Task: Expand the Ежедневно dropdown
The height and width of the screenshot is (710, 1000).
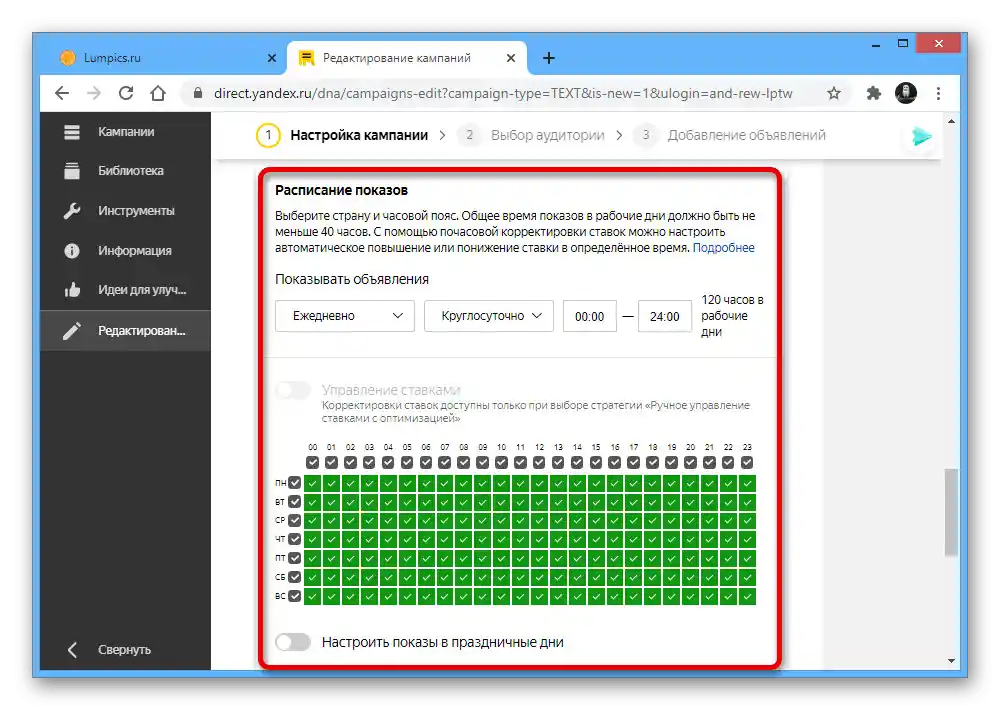Action: pyautogui.click(x=345, y=316)
